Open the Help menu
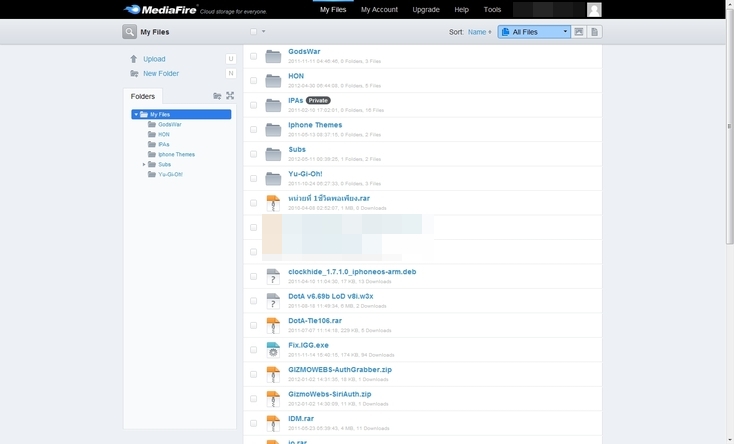734x444 pixels. [x=462, y=9]
